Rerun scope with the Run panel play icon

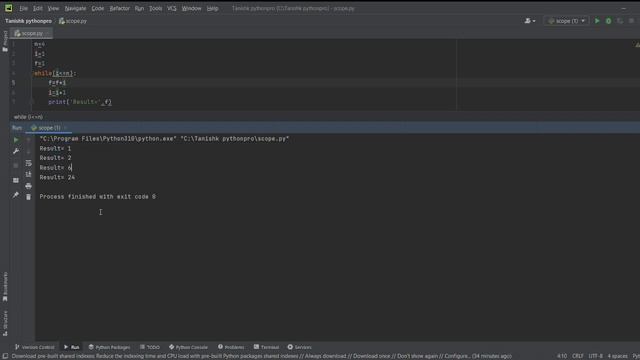[x=16, y=140]
